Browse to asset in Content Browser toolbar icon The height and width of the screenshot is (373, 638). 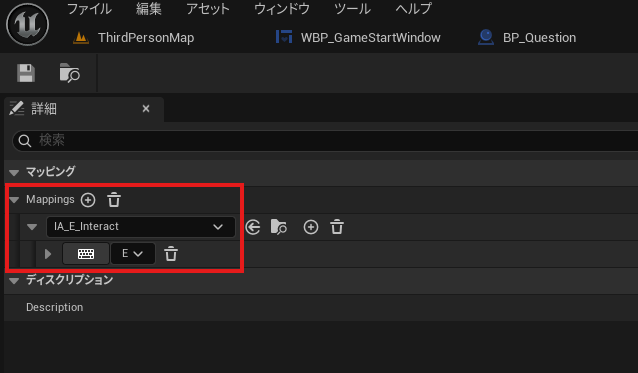coord(70,73)
